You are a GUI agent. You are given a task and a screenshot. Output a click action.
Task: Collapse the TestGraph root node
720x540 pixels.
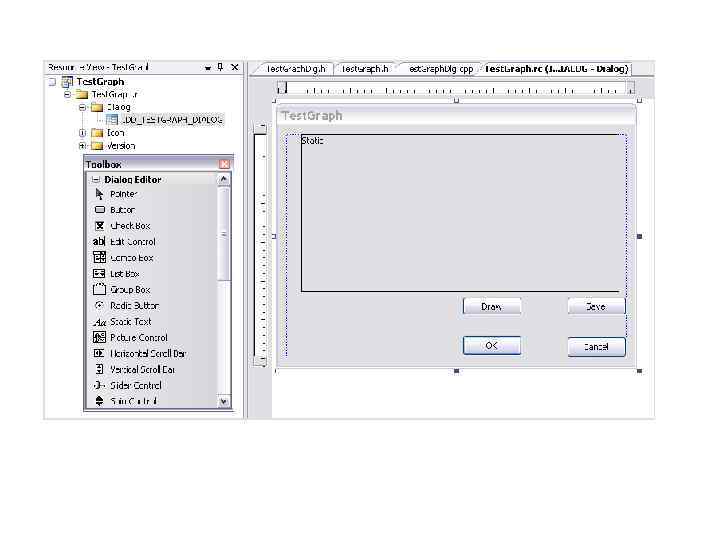52,82
